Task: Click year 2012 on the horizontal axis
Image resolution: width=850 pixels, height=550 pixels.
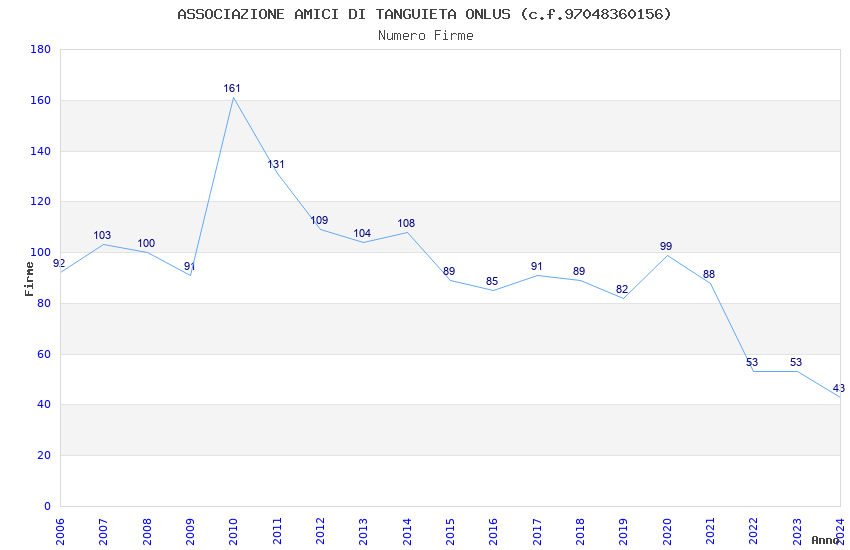Action: pyautogui.click(x=320, y=532)
